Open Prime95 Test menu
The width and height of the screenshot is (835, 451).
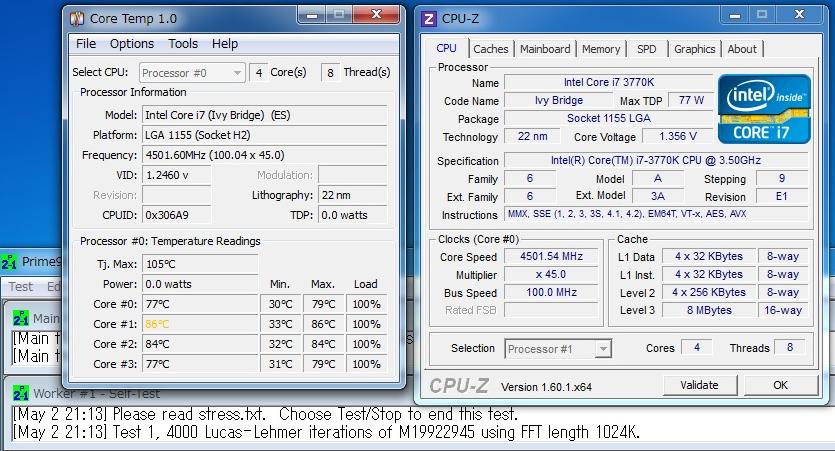[x=20, y=287]
